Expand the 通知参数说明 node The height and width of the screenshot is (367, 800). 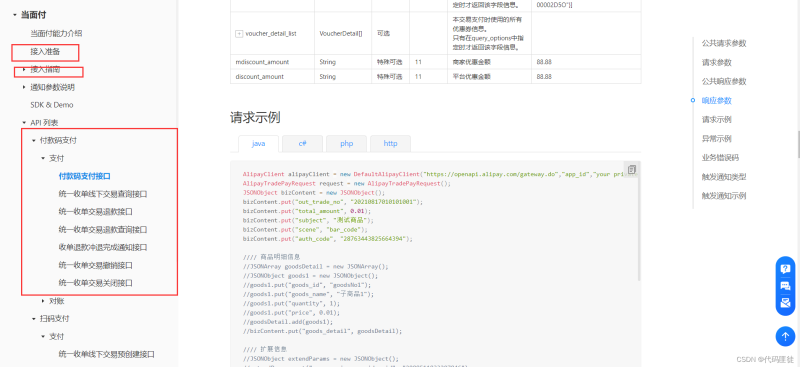pos(24,87)
